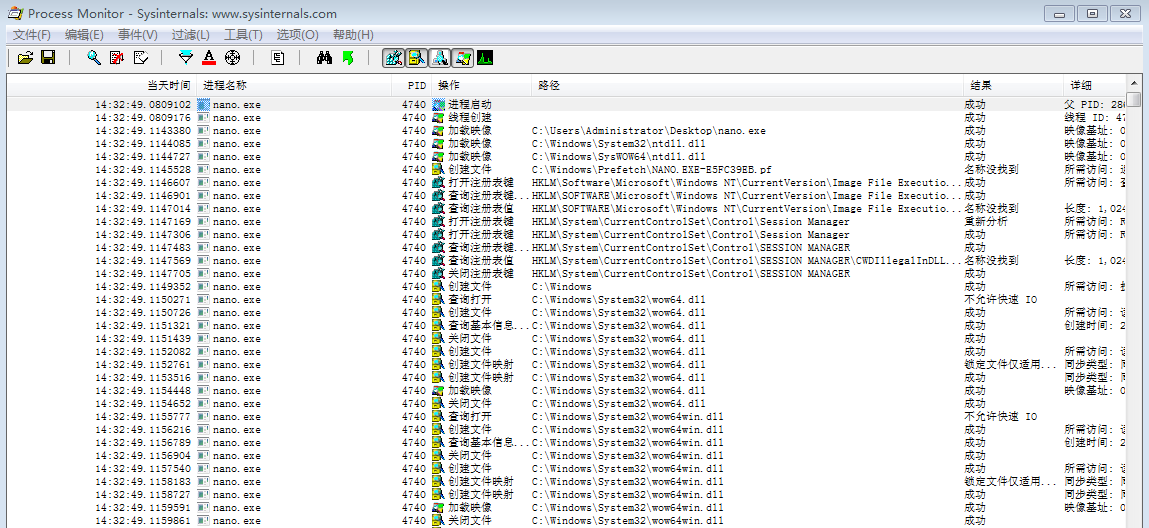
Task: Select 关闭注册表键 operation text
Action: click(481, 273)
